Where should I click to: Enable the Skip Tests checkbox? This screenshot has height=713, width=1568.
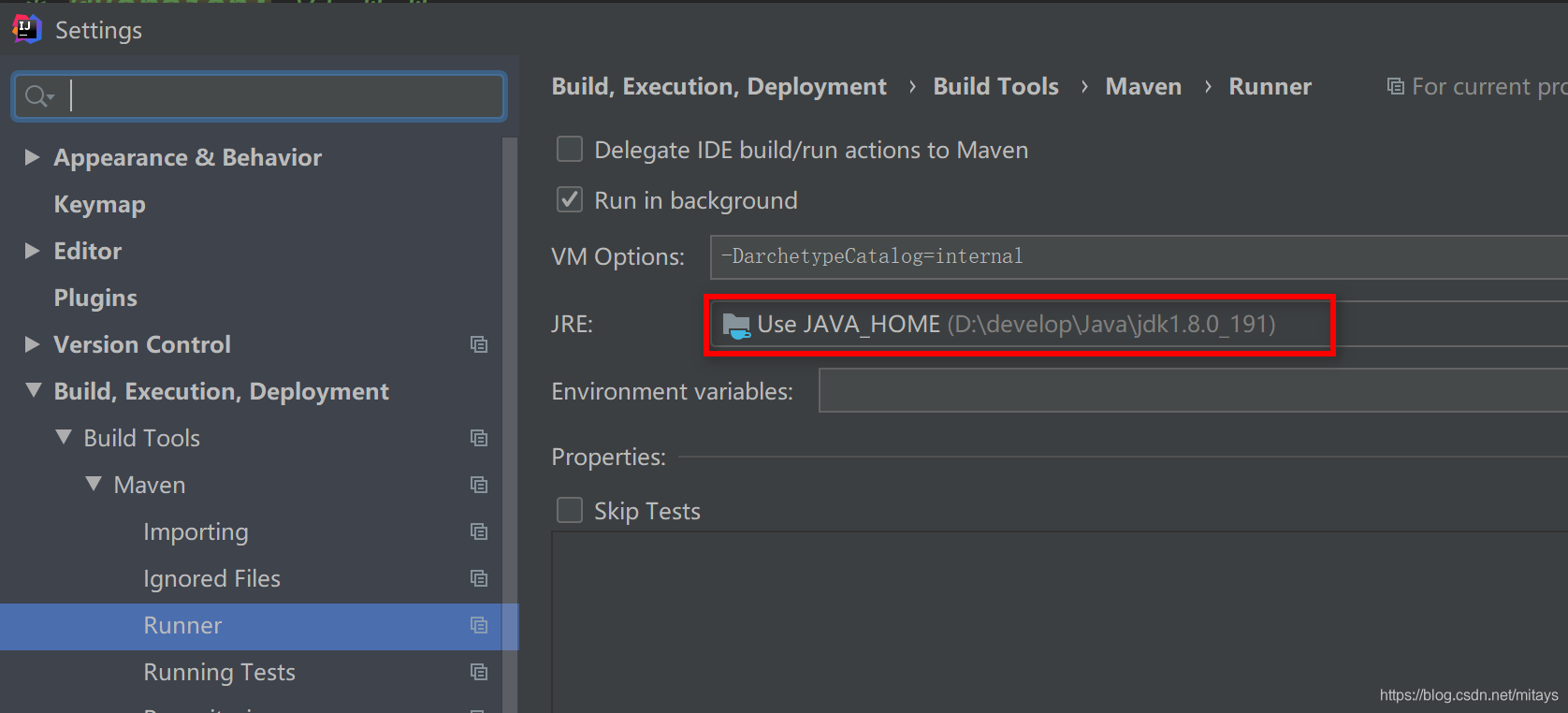point(570,510)
